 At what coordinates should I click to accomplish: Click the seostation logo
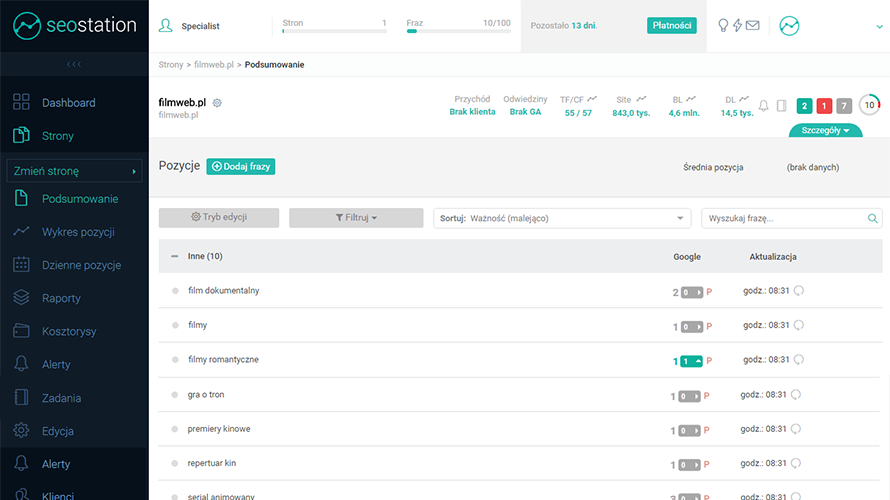74,26
